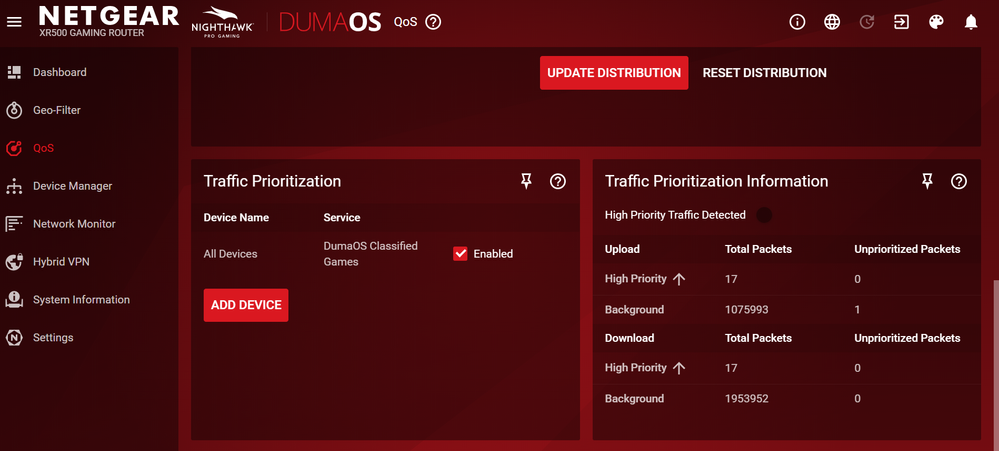The width and height of the screenshot is (999, 451).
Task: Click the Upload section header
Action: (x=622, y=249)
